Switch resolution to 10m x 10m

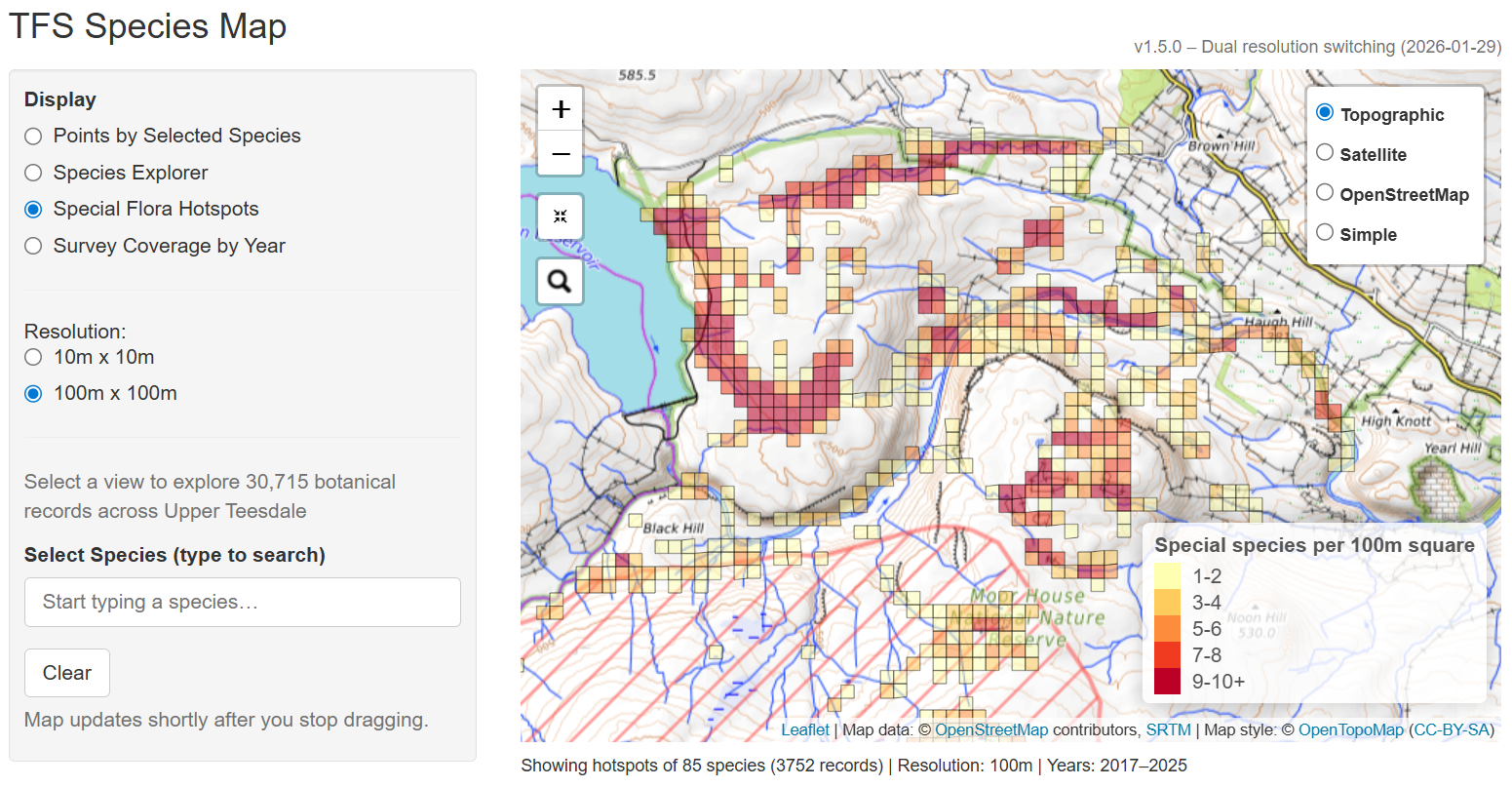(32, 357)
